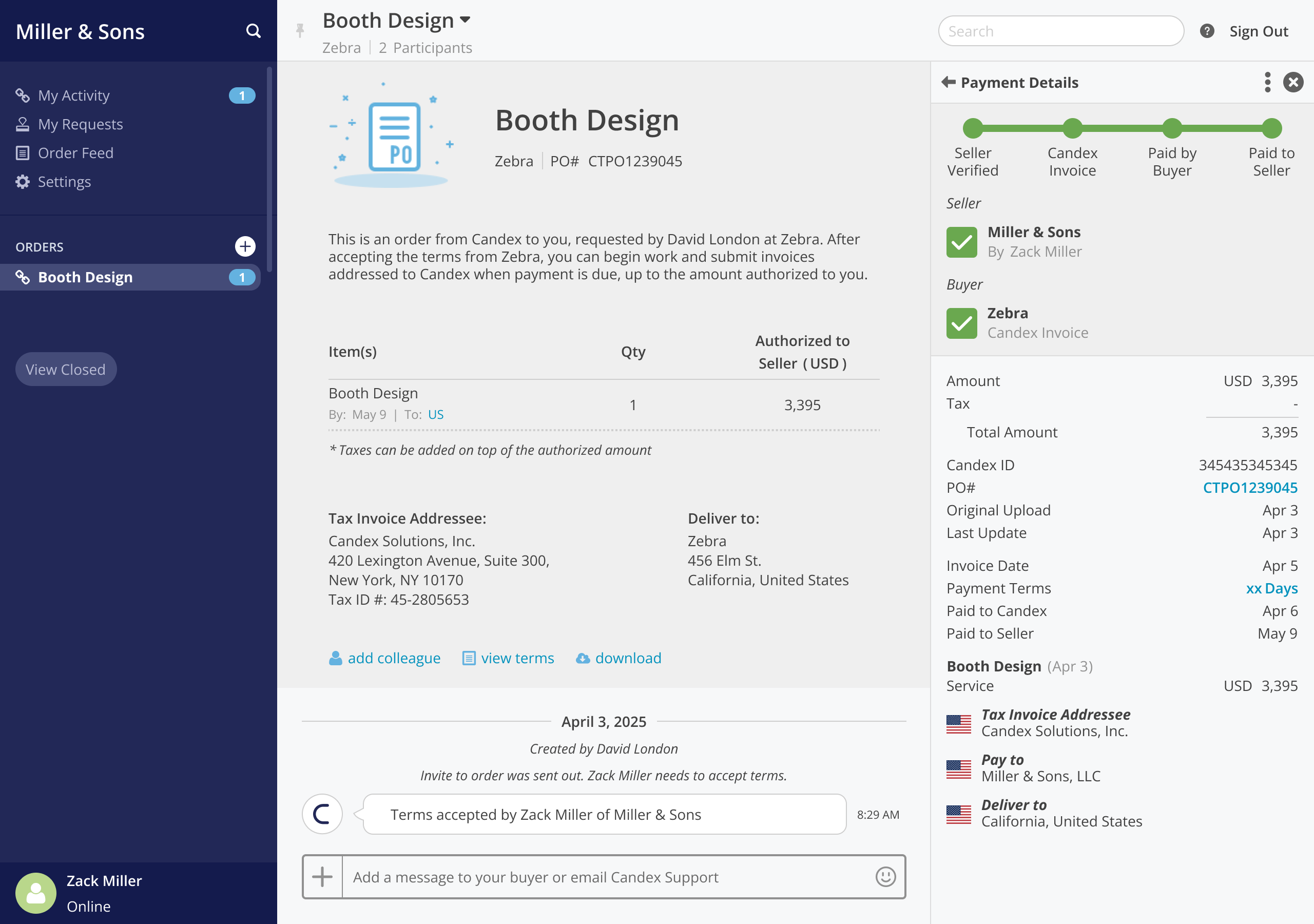Open the emoji picker smiley icon
Viewport: 1314px width, 924px height.
tap(885, 876)
